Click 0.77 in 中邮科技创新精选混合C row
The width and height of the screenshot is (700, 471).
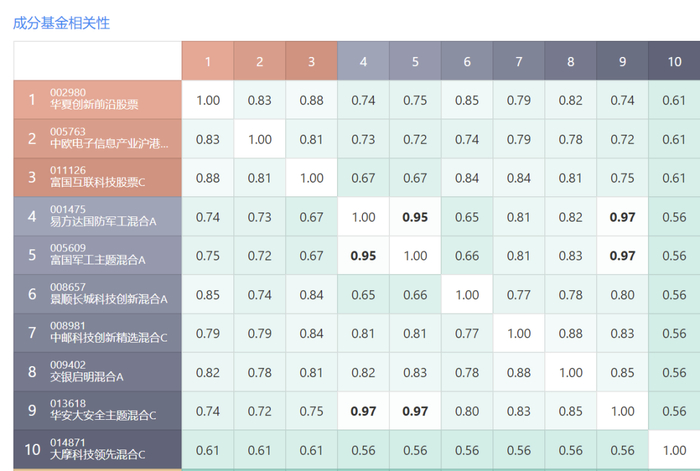click(467, 333)
